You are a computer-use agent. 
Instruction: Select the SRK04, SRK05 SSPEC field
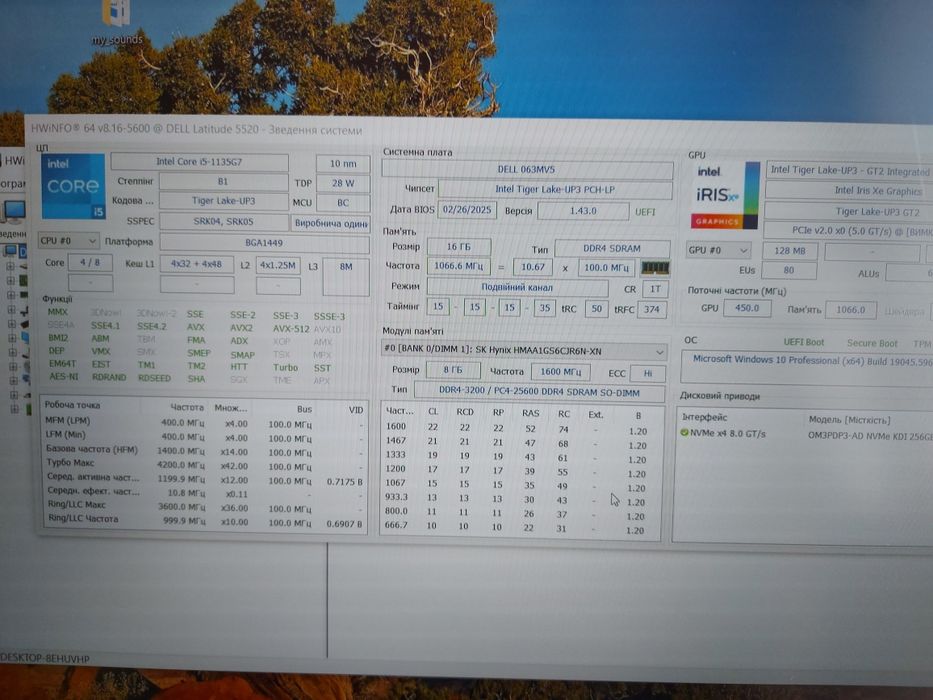223,221
